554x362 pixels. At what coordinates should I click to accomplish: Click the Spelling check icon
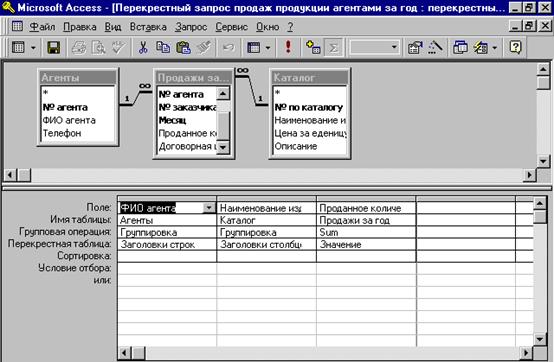[118, 47]
